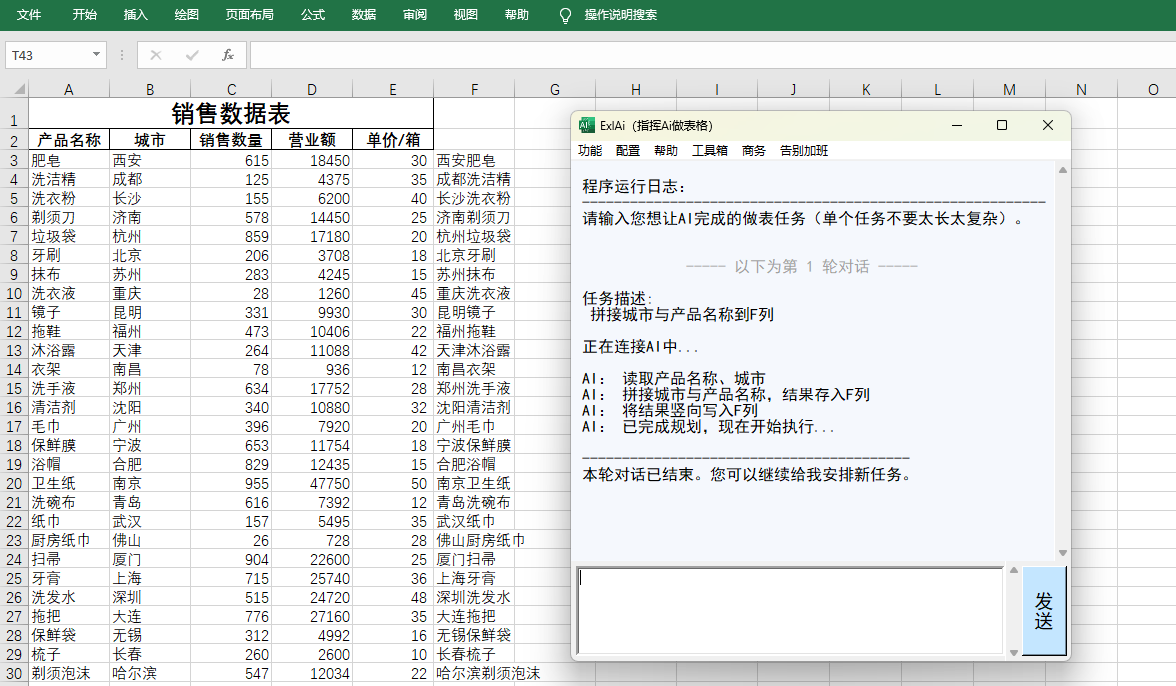Click the 销售数据表 title cell
The image size is (1176, 686).
231,113
